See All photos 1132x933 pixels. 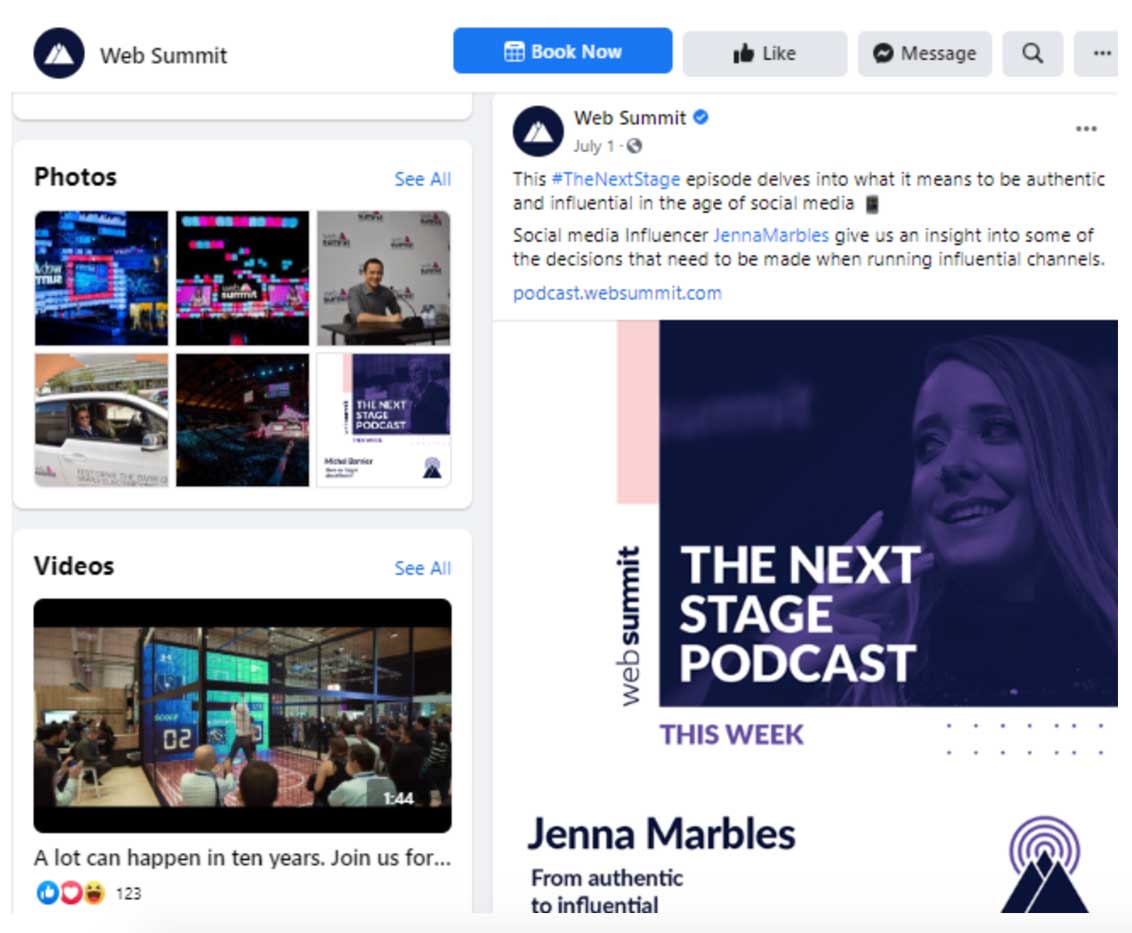(422, 179)
